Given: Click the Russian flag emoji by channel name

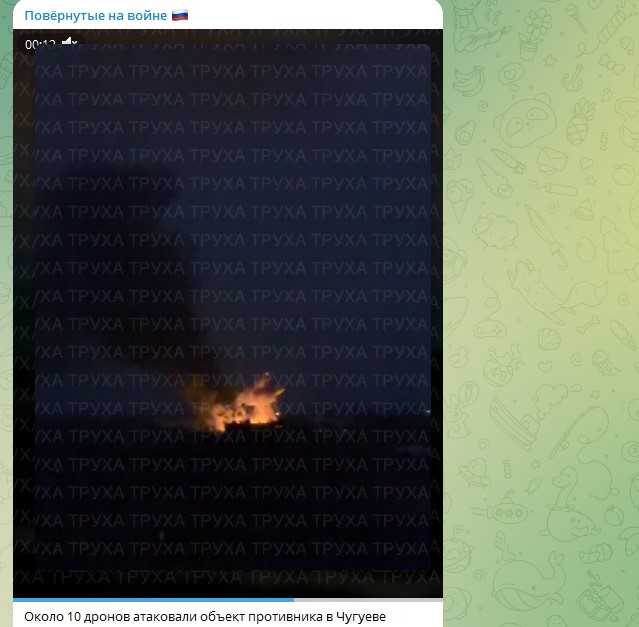Looking at the screenshot, I should [x=180, y=15].
